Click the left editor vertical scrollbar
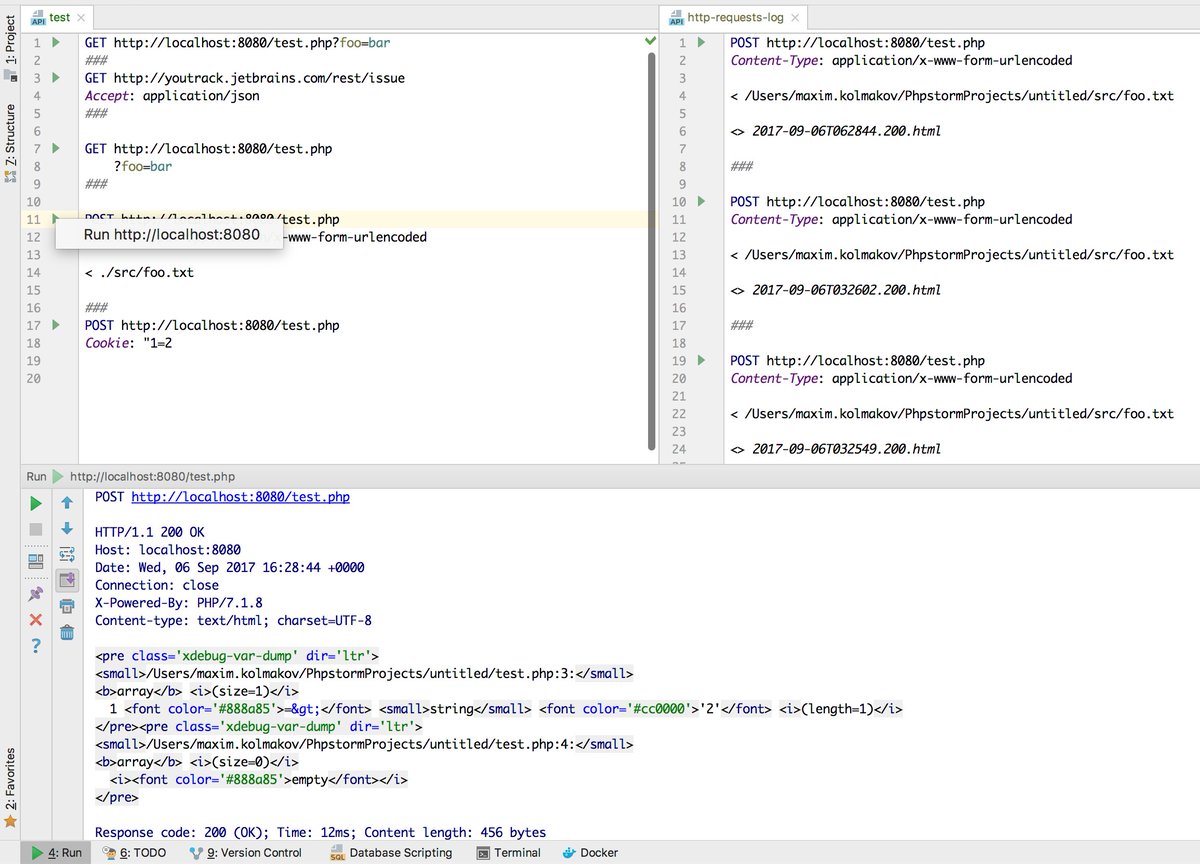The height and width of the screenshot is (864, 1200). 652,250
